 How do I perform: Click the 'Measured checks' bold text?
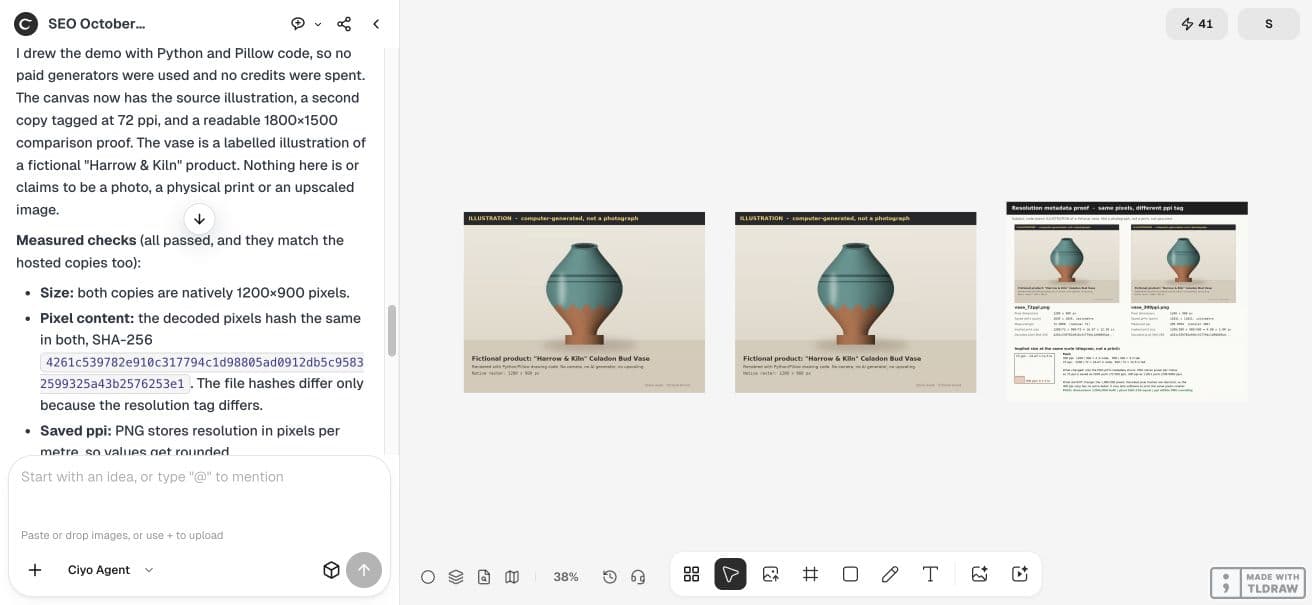click(x=76, y=240)
